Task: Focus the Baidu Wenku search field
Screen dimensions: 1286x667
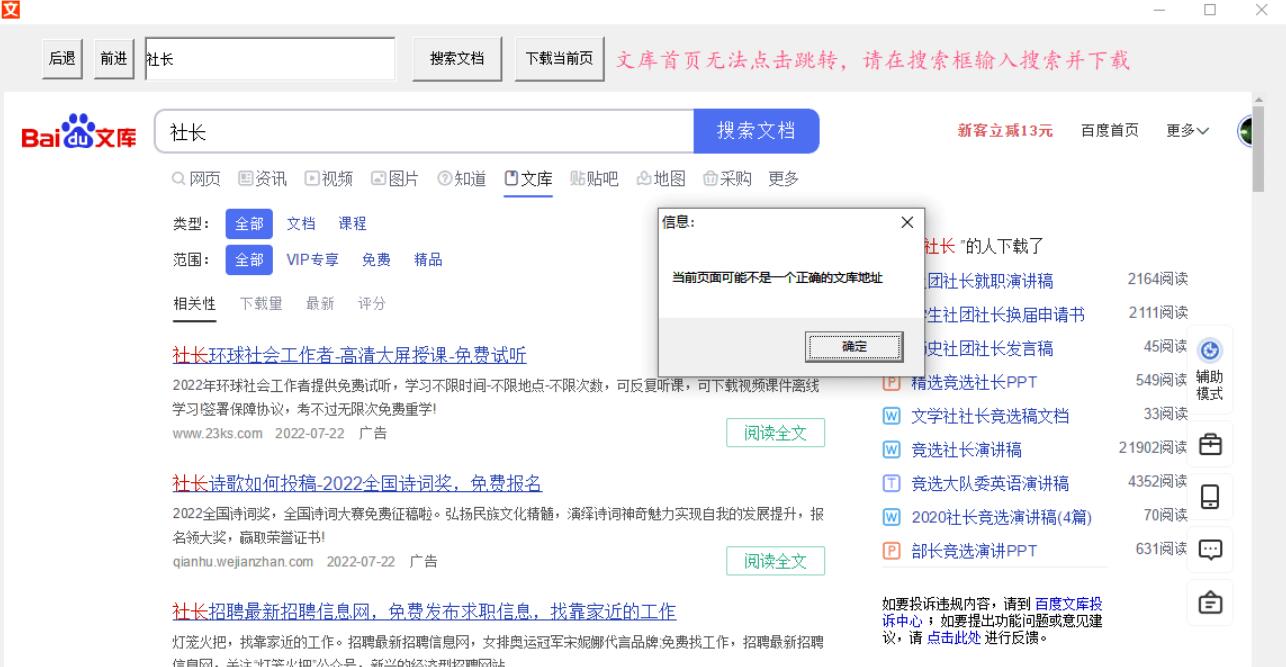Action: [424, 132]
